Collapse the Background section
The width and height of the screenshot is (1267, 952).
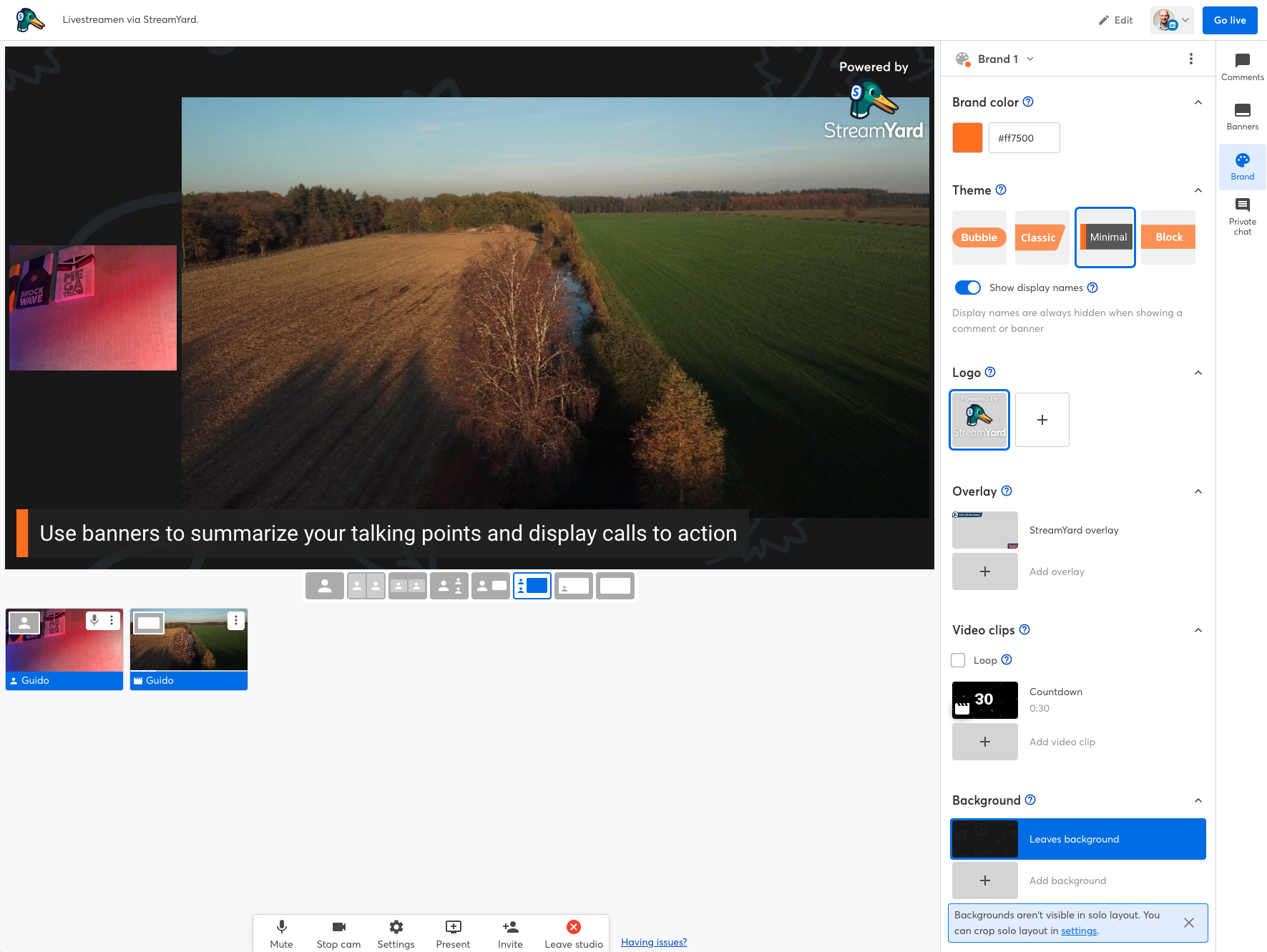pos(1198,800)
